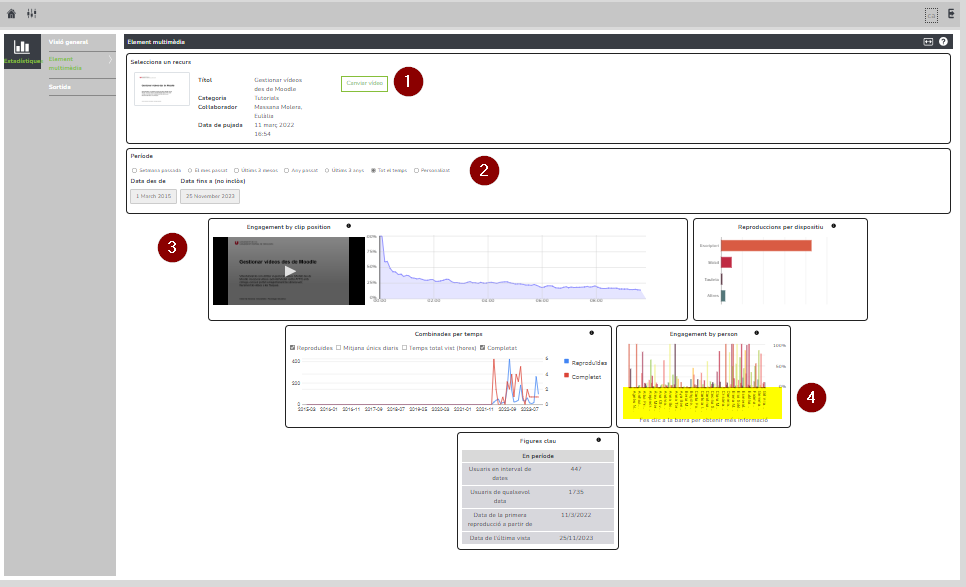Image resolution: width=966 pixels, height=587 pixels.
Task: Click info dot of Reproduccions per dispositiu
Action: (x=834, y=226)
